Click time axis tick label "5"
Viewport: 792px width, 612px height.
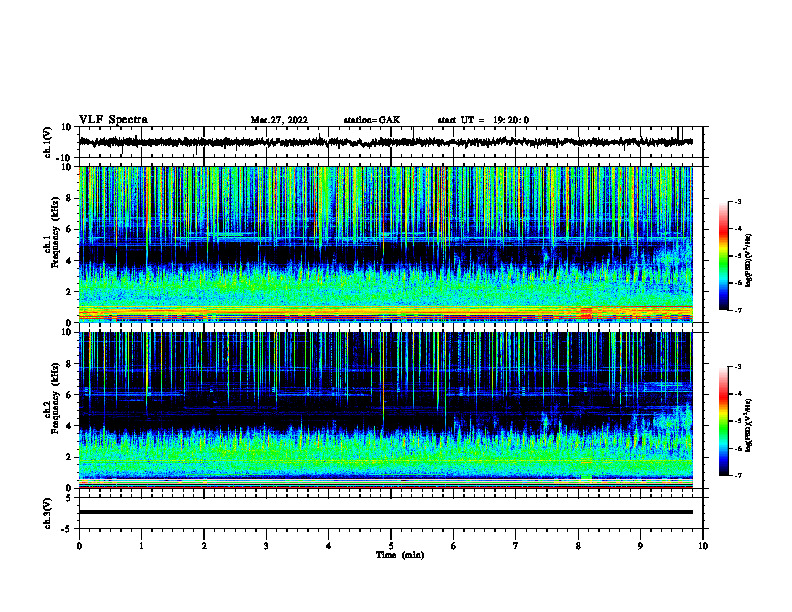pos(391,546)
